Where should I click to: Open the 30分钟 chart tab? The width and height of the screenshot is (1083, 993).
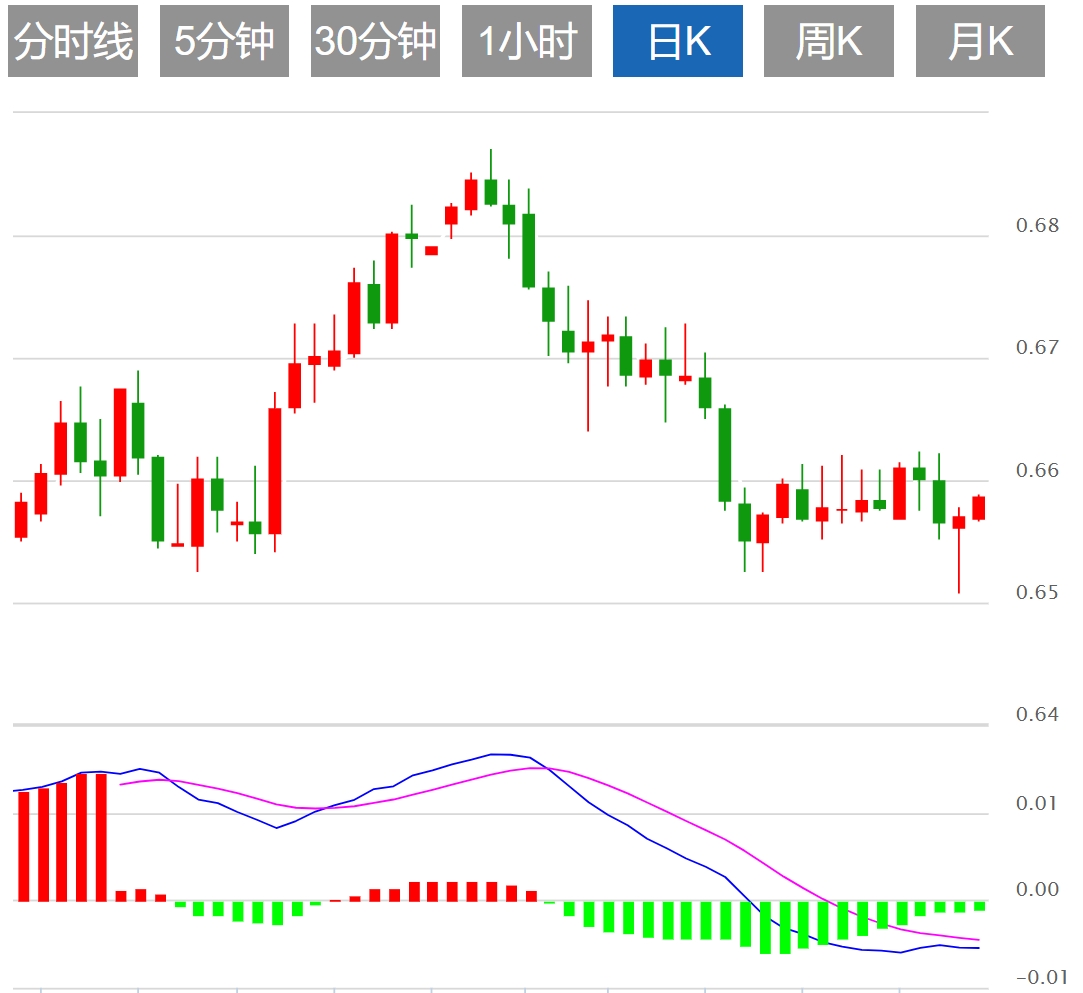pyautogui.click(x=375, y=41)
